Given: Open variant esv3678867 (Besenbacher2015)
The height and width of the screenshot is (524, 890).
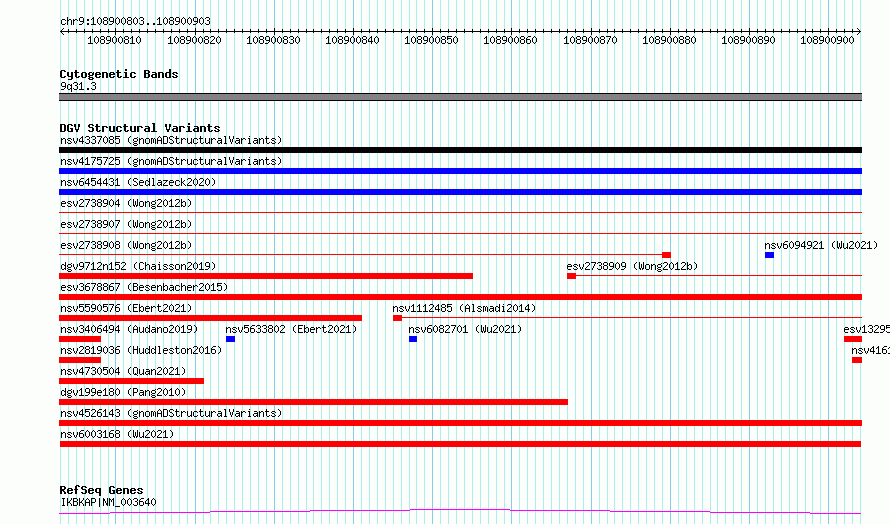Looking at the screenshot, I should coord(144,287).
